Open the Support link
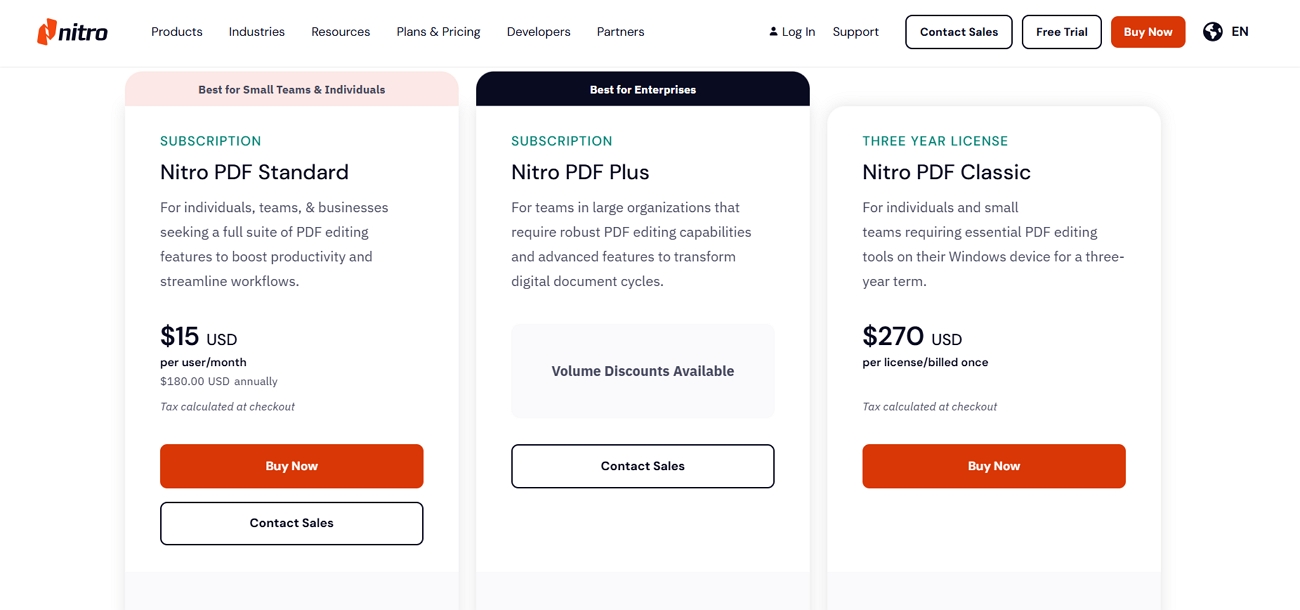The width and height of the screenshot is (1300, 610). pyautogui.click(x=856, y=32)
